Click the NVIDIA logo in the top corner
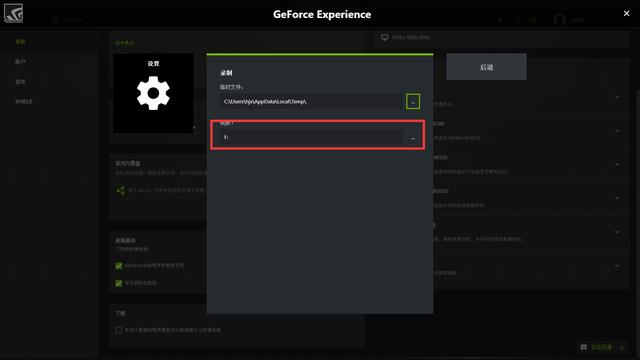 click(x=13, y=13)
